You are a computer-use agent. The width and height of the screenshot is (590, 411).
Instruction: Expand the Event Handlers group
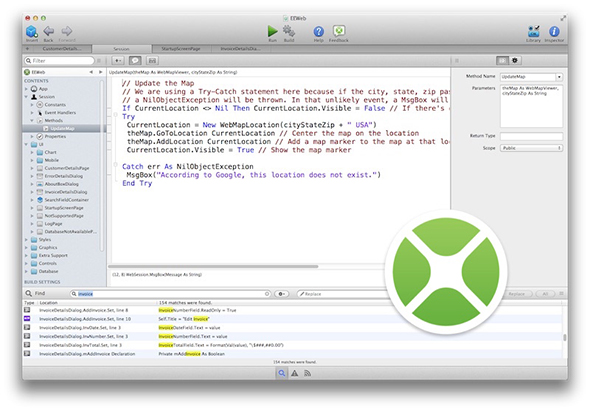pyautogui.click(x=32, y=113)
